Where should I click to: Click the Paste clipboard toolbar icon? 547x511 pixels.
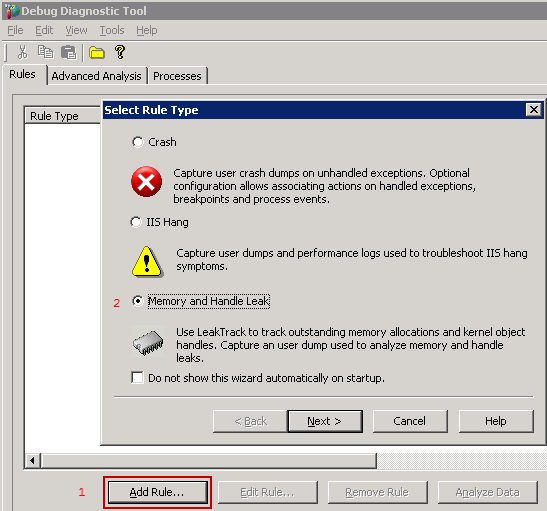pos(69,53)
